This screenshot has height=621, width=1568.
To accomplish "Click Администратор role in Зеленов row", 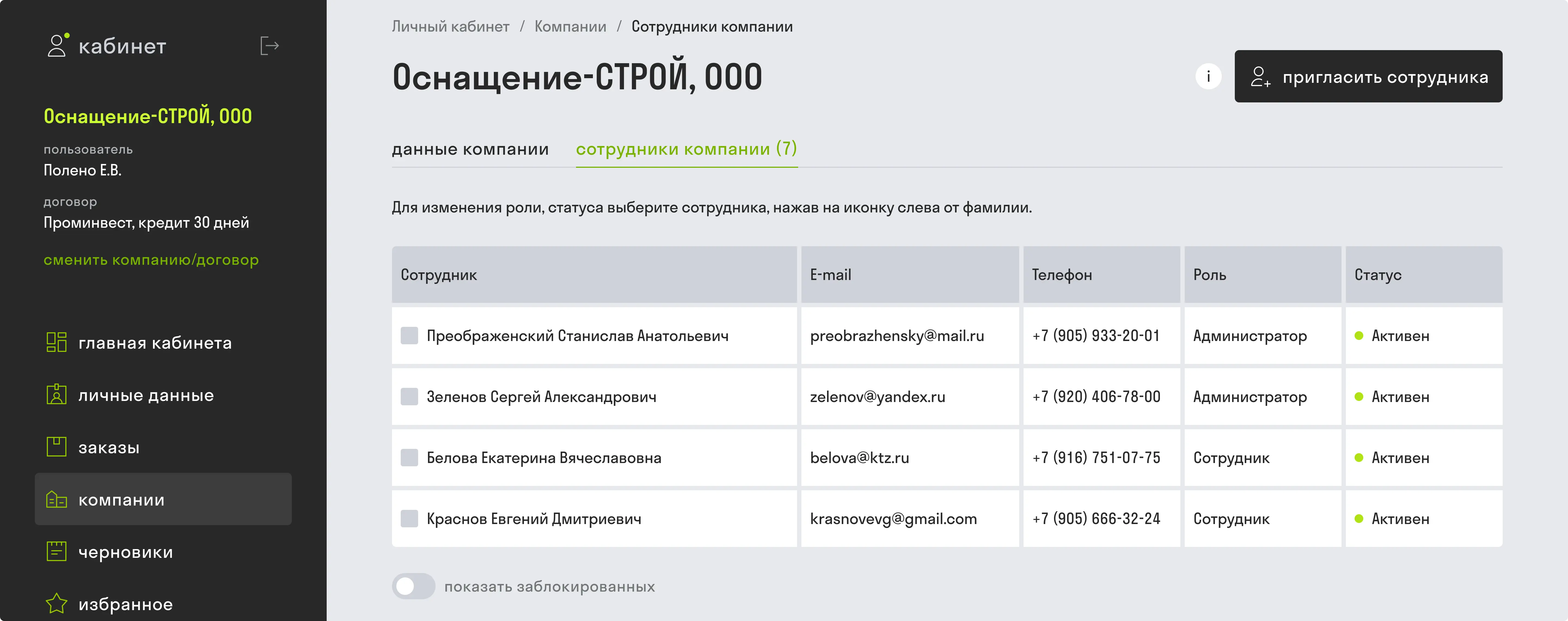I will click(x=1250, y=397).
